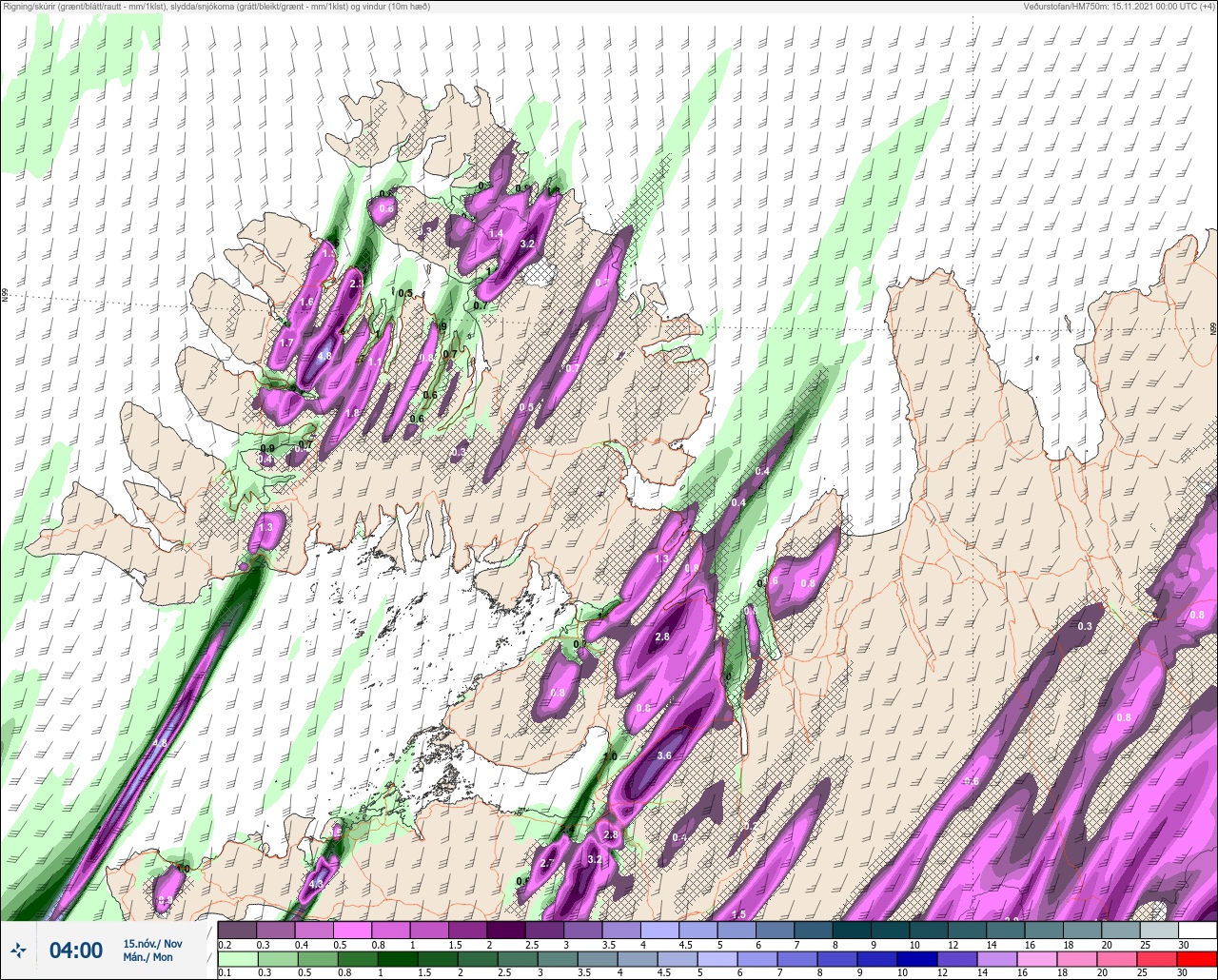Viewport: 1218px width, 980px height.
Task: Click the 1.0 value above the 3.6 snow band
Action: [610, 756]
